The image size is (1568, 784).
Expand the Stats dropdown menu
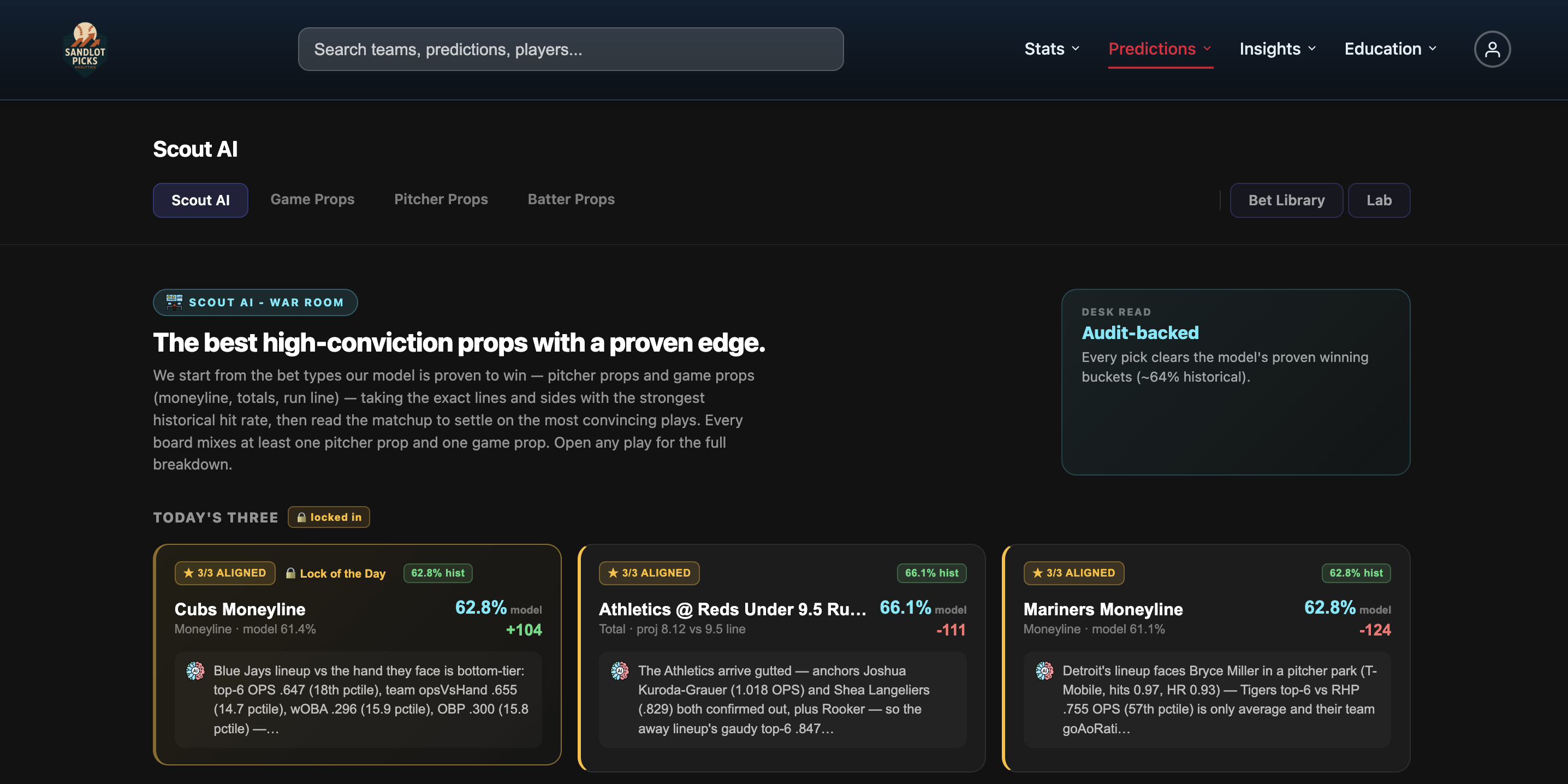1052,49
